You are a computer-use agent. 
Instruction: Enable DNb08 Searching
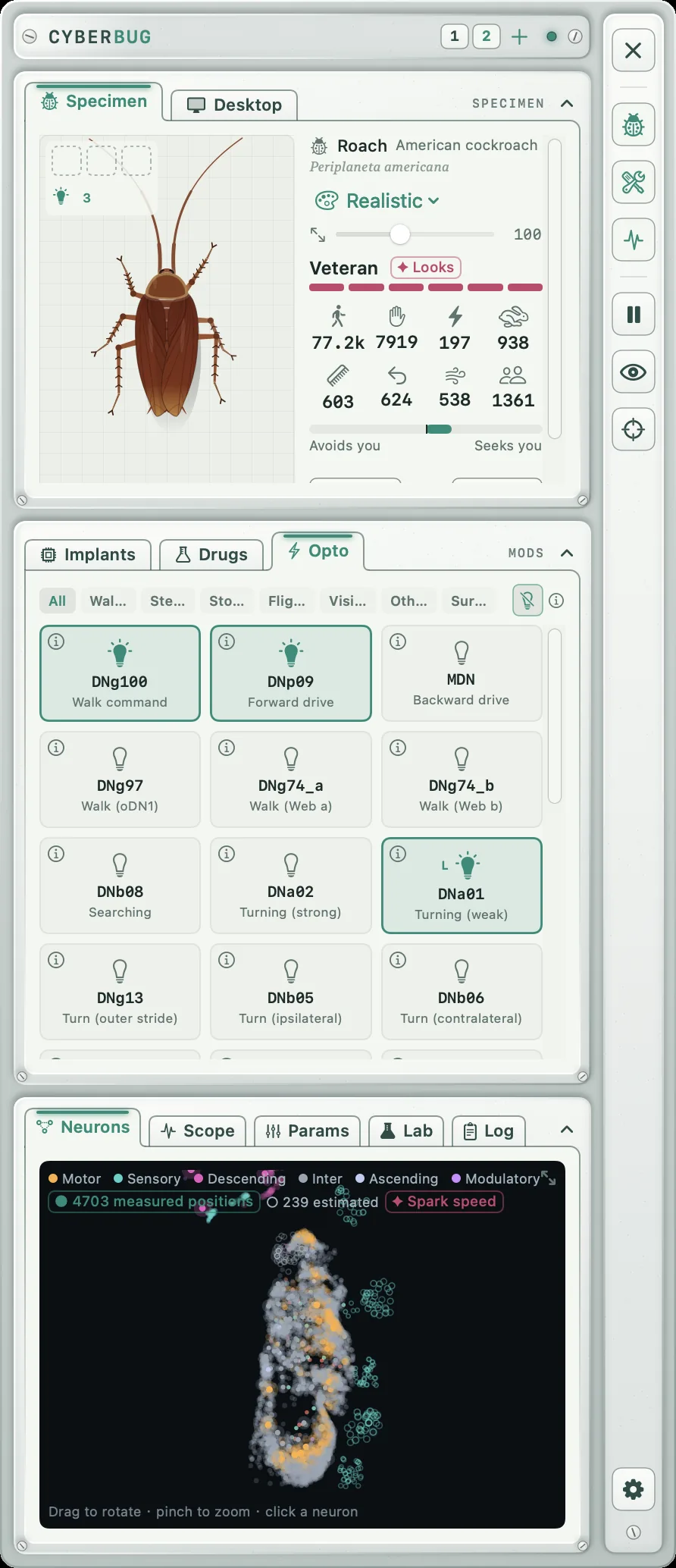(x=120, y=886)
